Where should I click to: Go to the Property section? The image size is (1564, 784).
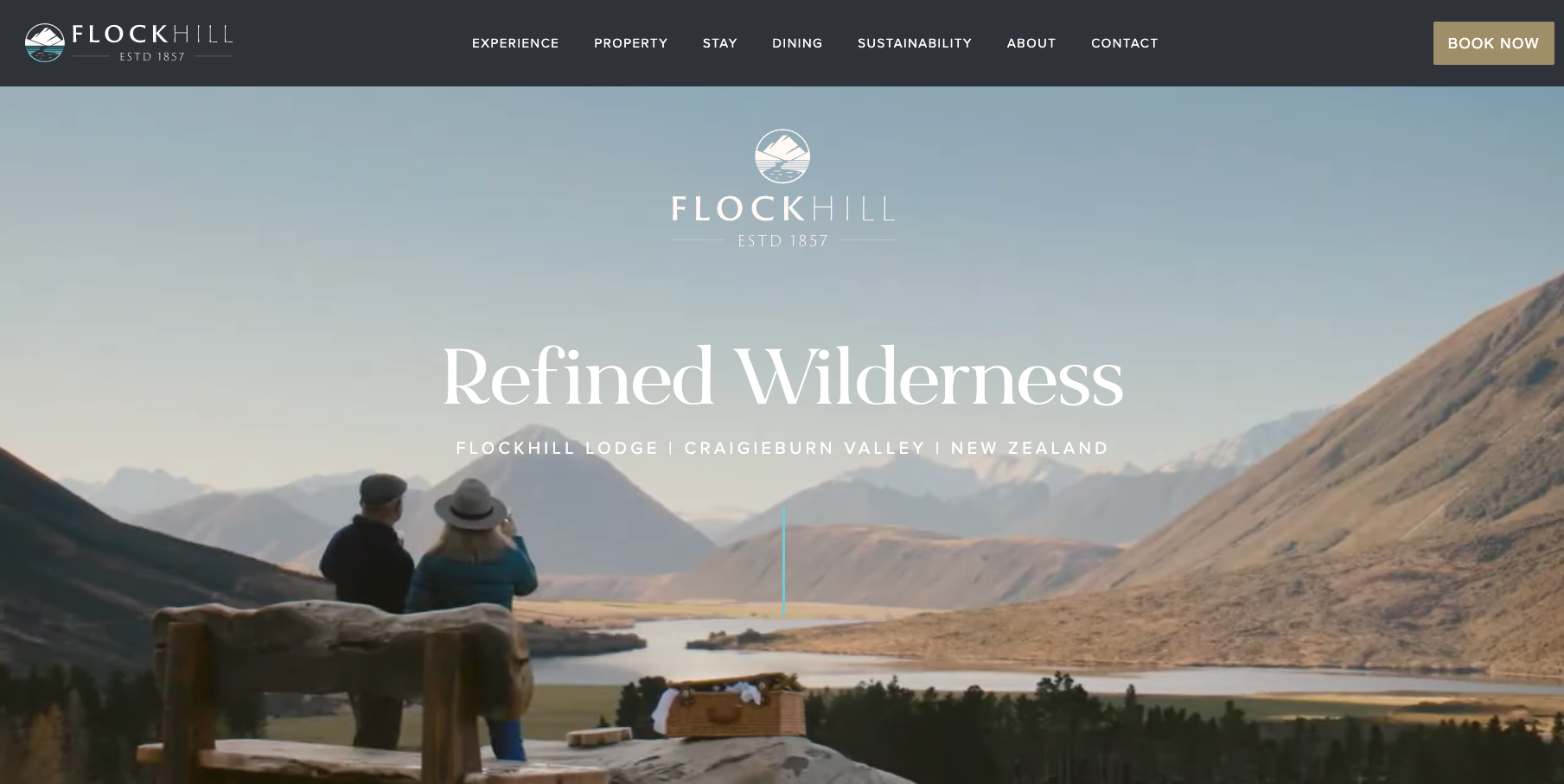(631, 43)
